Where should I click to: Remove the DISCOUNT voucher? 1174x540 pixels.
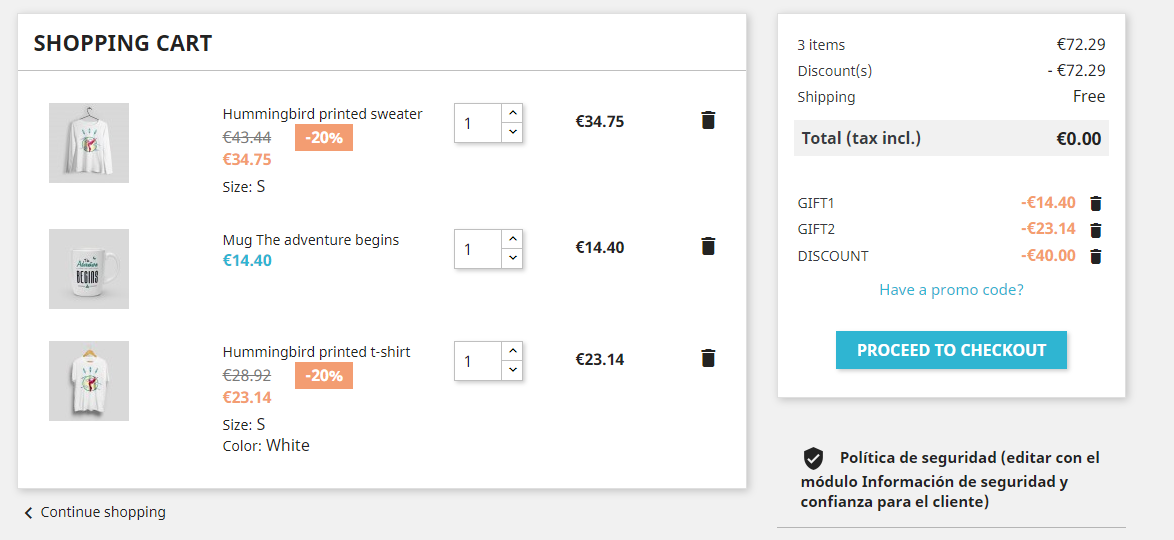[x=1095, y=256]
